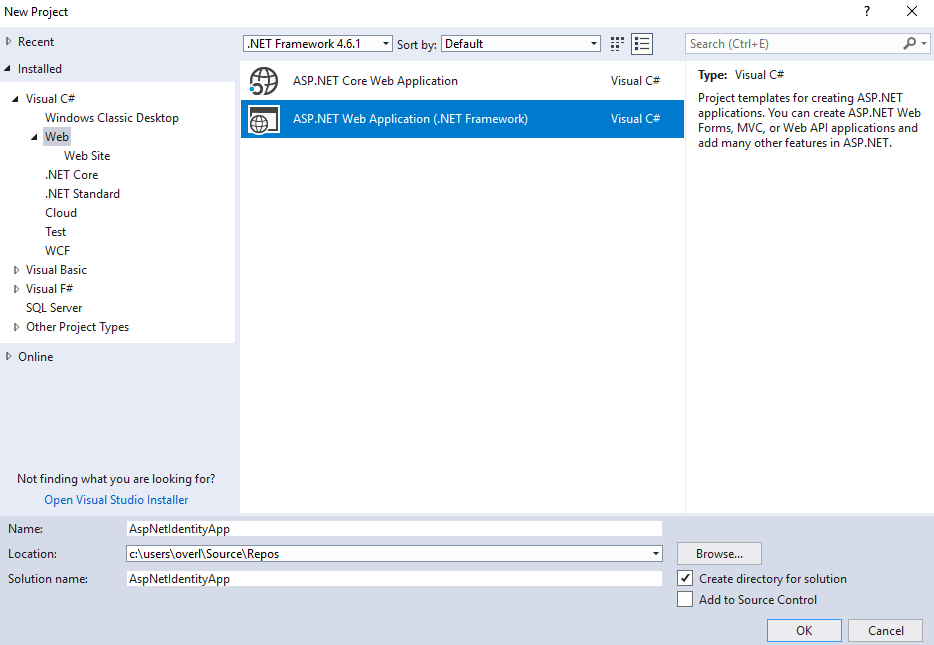Select the Test category
This screenshot has height=645, width=934.
55,232
